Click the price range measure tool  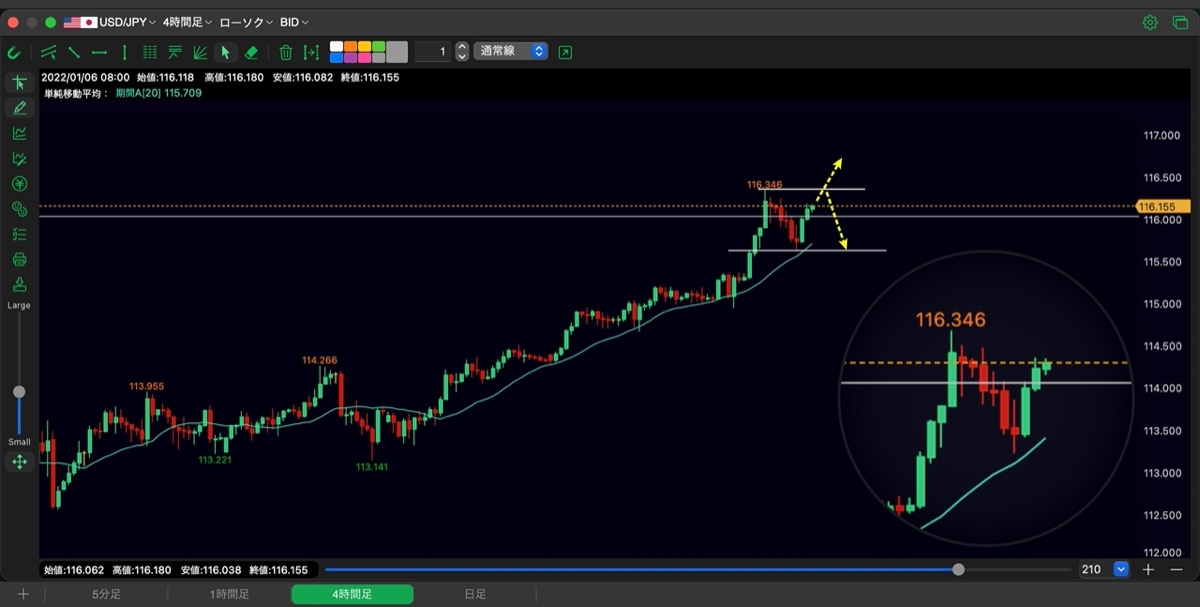[x=311, y=52]
